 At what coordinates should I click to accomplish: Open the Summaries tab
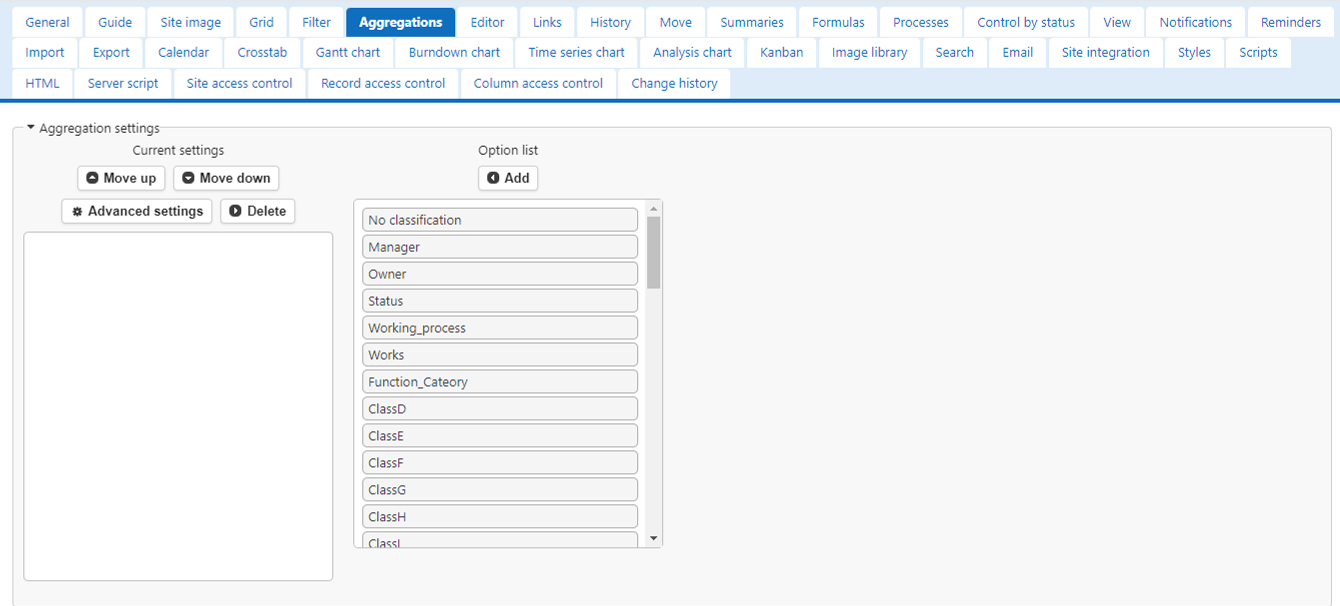752,22
